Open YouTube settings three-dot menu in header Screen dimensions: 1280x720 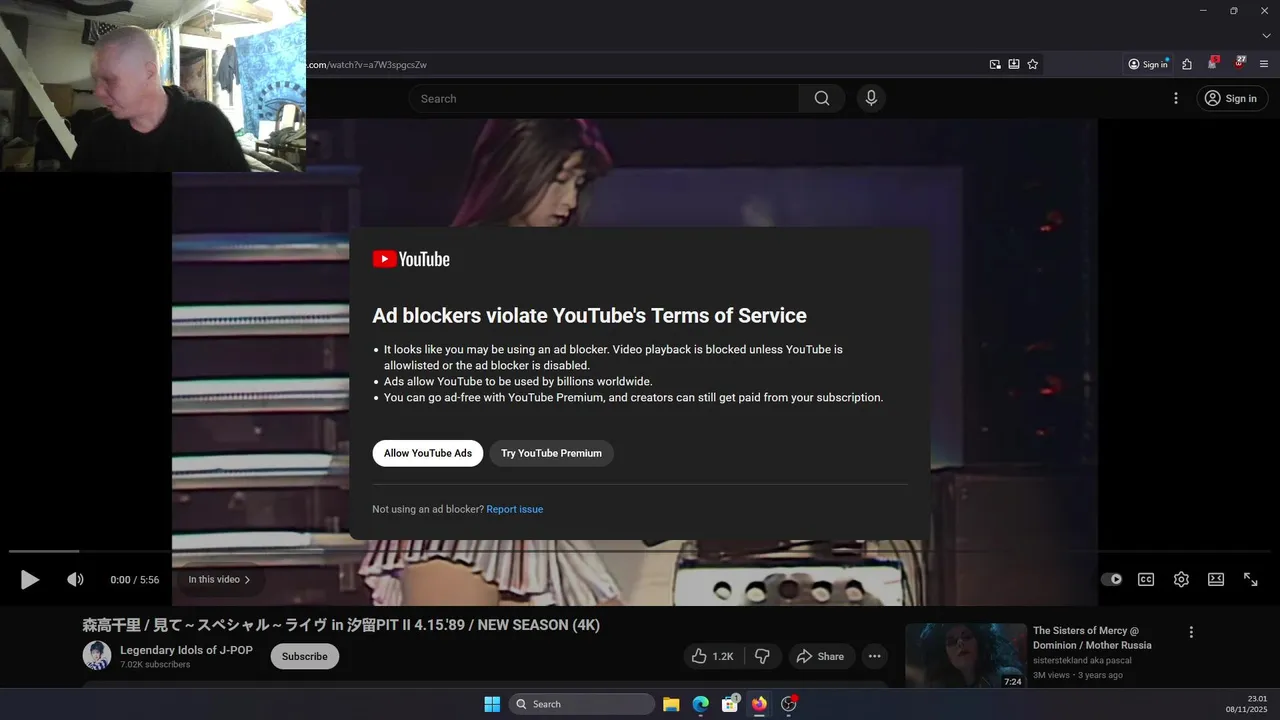tap(1176, 98)
